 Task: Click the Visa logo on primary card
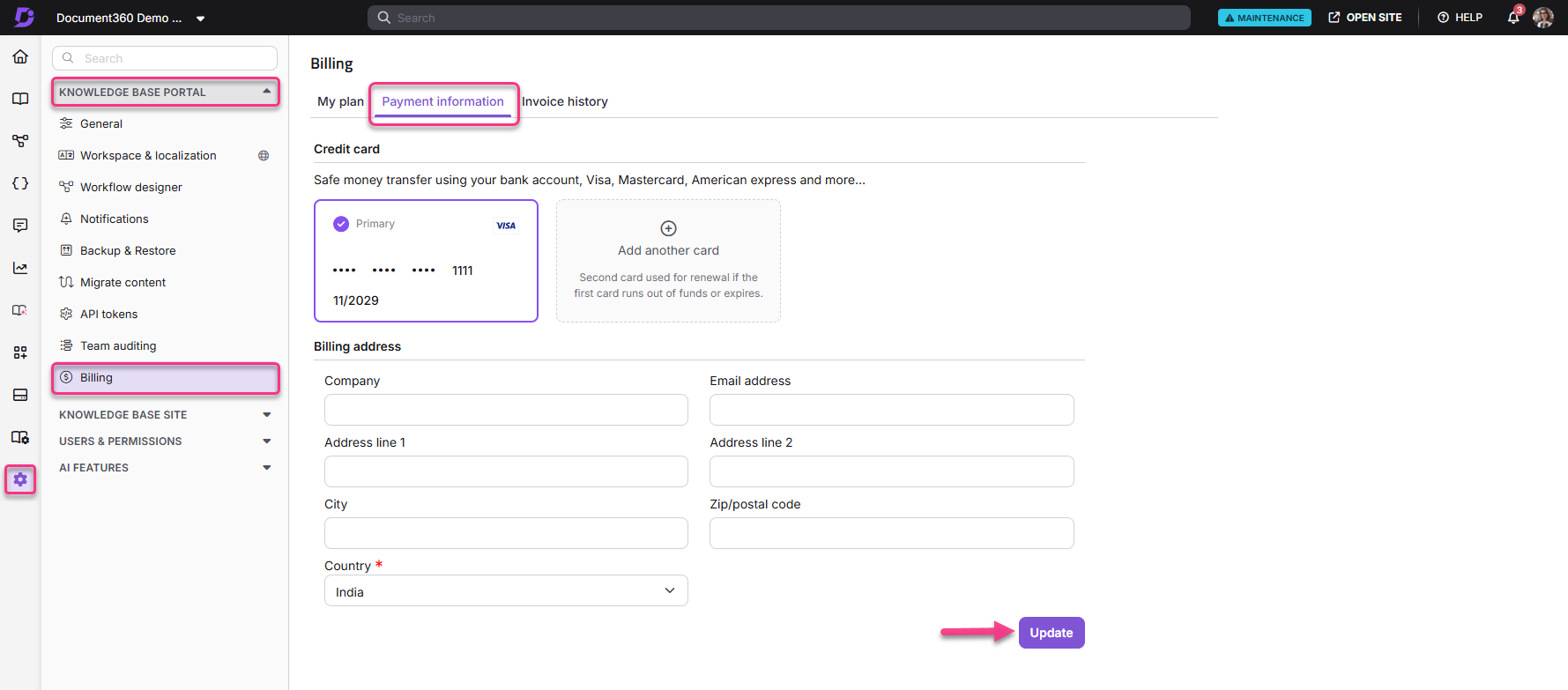[x=506, y=226]
